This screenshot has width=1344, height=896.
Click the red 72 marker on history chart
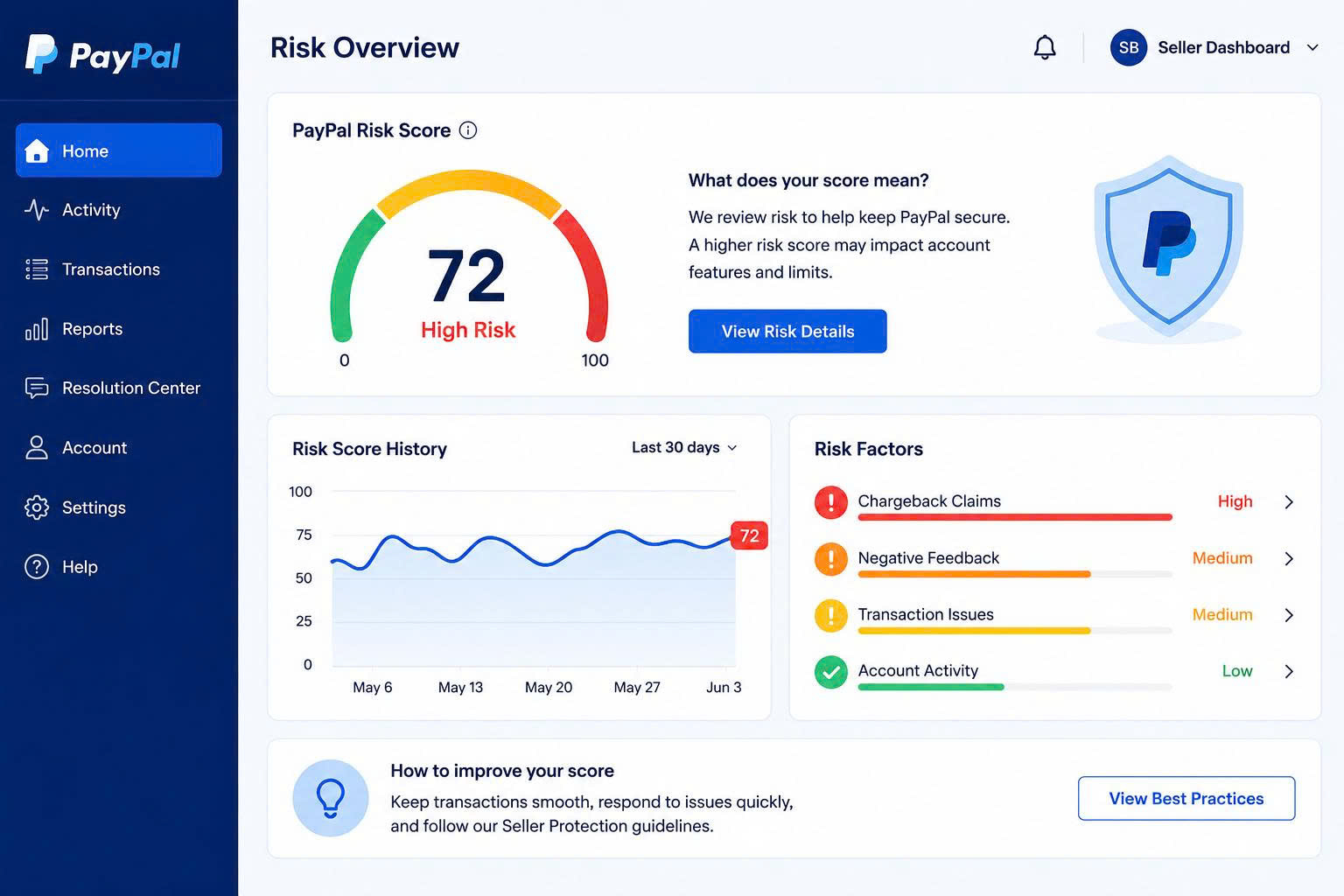pos(749,535)
